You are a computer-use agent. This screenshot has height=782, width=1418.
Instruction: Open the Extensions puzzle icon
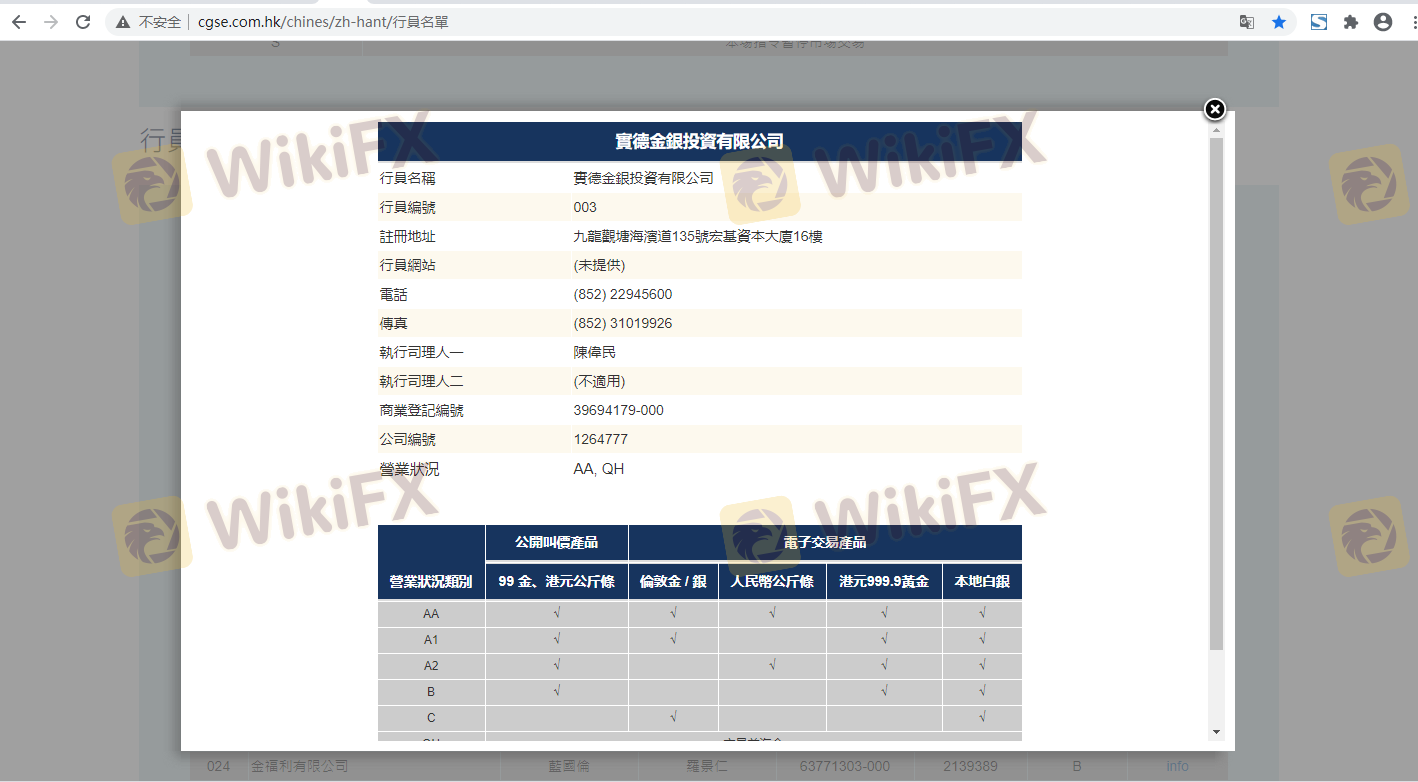(x=1351, y=22)
